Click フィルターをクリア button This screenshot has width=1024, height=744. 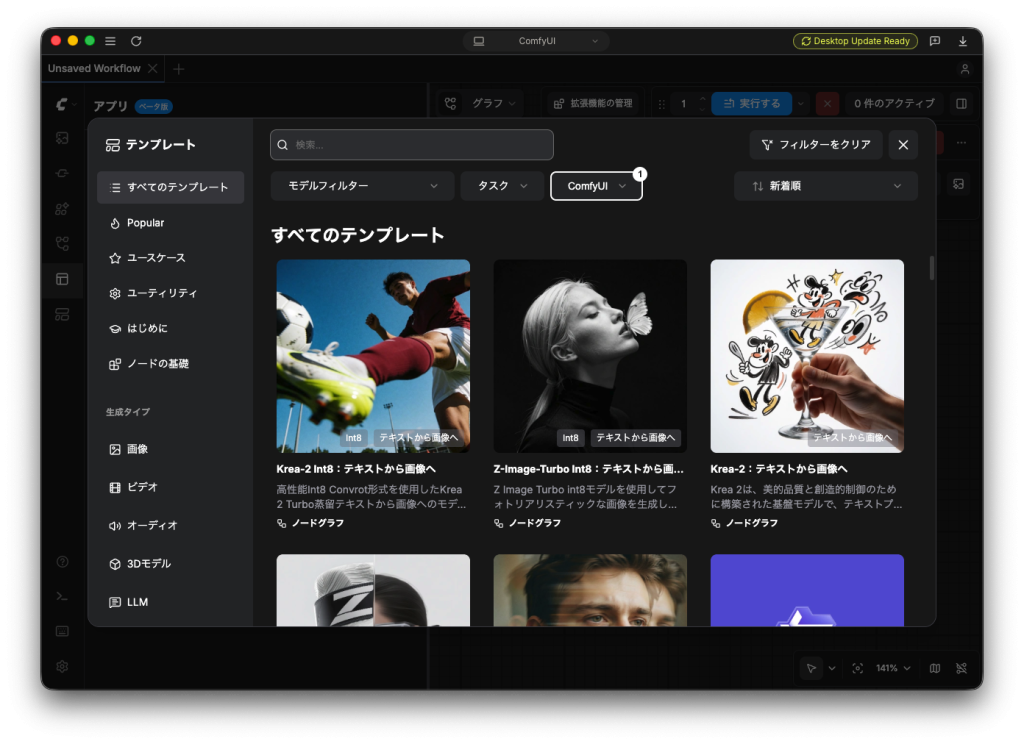pyautogui.click(x=816, y=144)
